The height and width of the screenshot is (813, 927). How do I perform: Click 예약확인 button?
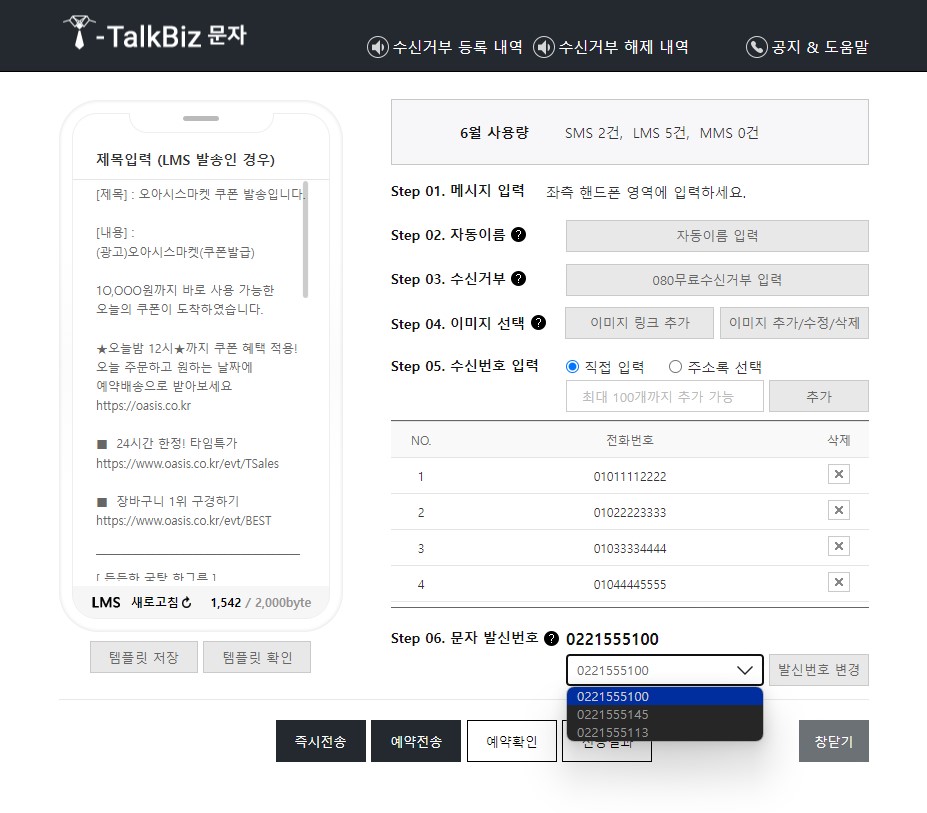[511, 741]
